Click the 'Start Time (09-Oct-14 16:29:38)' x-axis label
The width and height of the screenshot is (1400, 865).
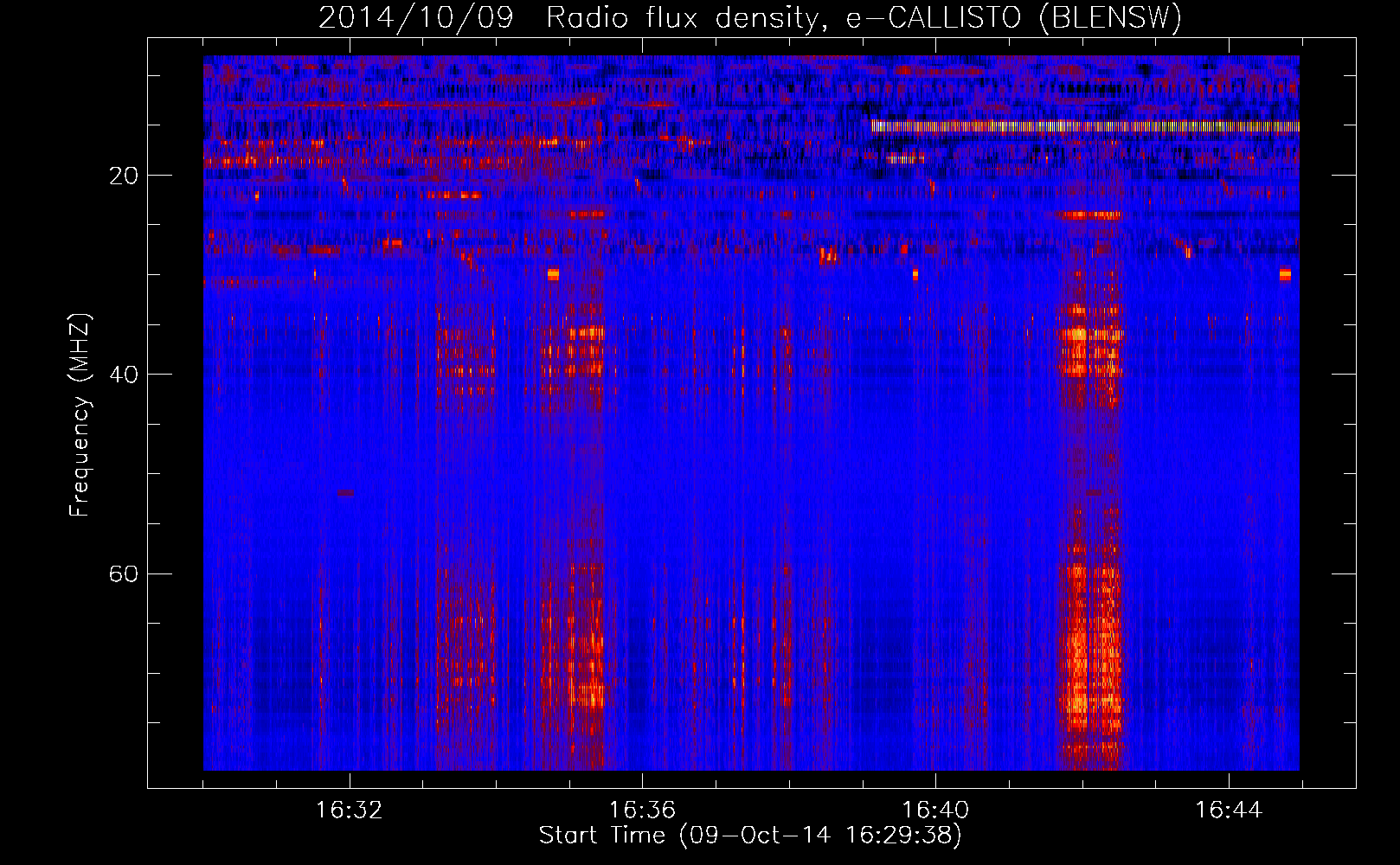(750, 836)
